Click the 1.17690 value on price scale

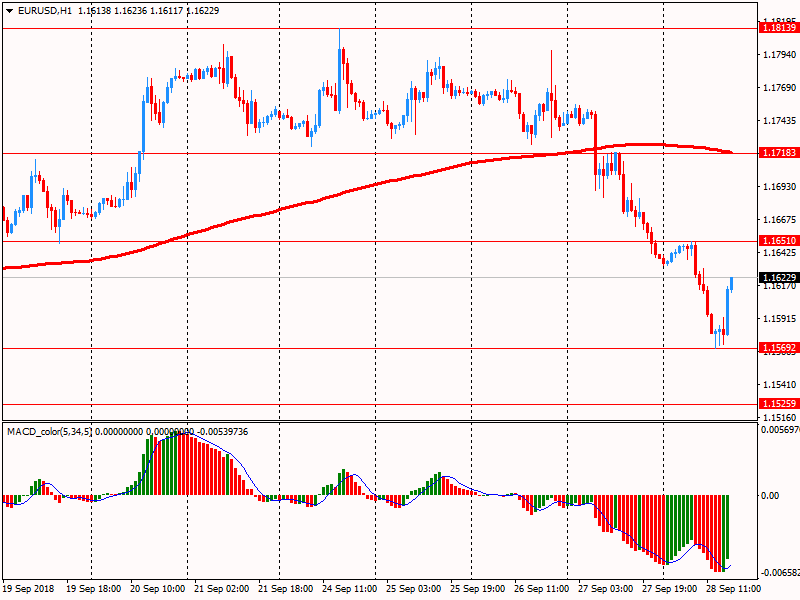[778, 88]
